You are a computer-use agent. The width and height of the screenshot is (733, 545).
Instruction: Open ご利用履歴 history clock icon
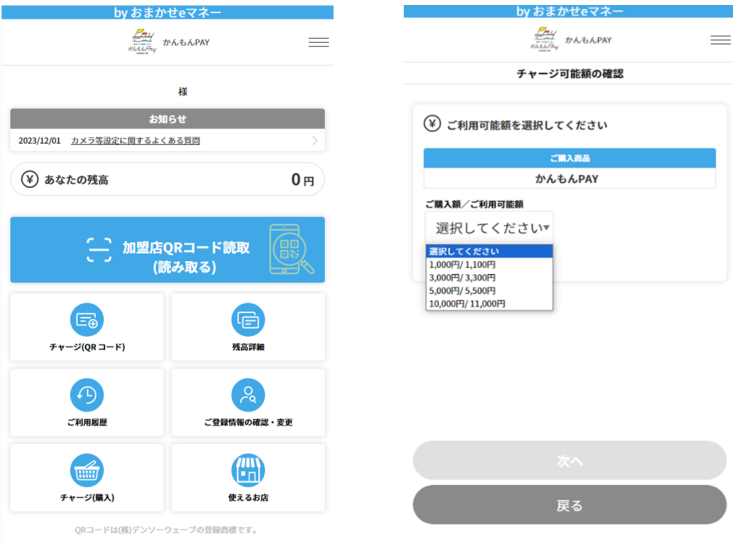tap(87, 395)
